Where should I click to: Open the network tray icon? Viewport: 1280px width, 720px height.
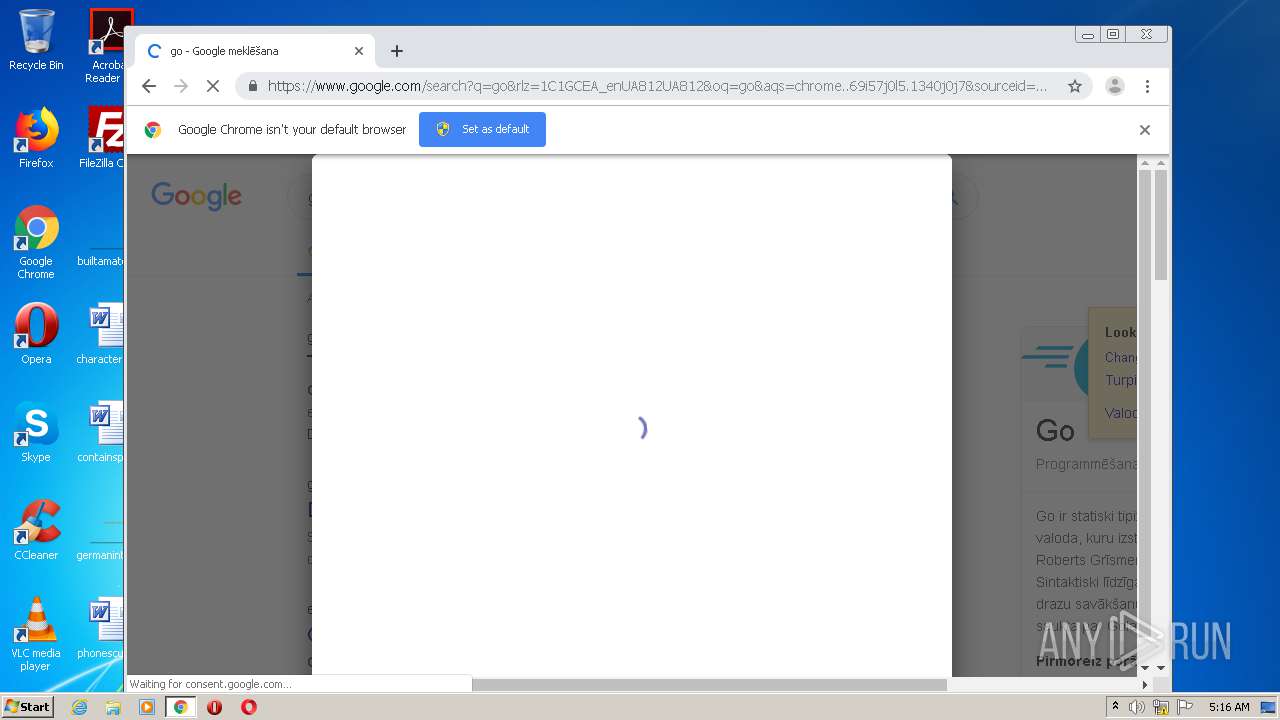(1161, 707)
